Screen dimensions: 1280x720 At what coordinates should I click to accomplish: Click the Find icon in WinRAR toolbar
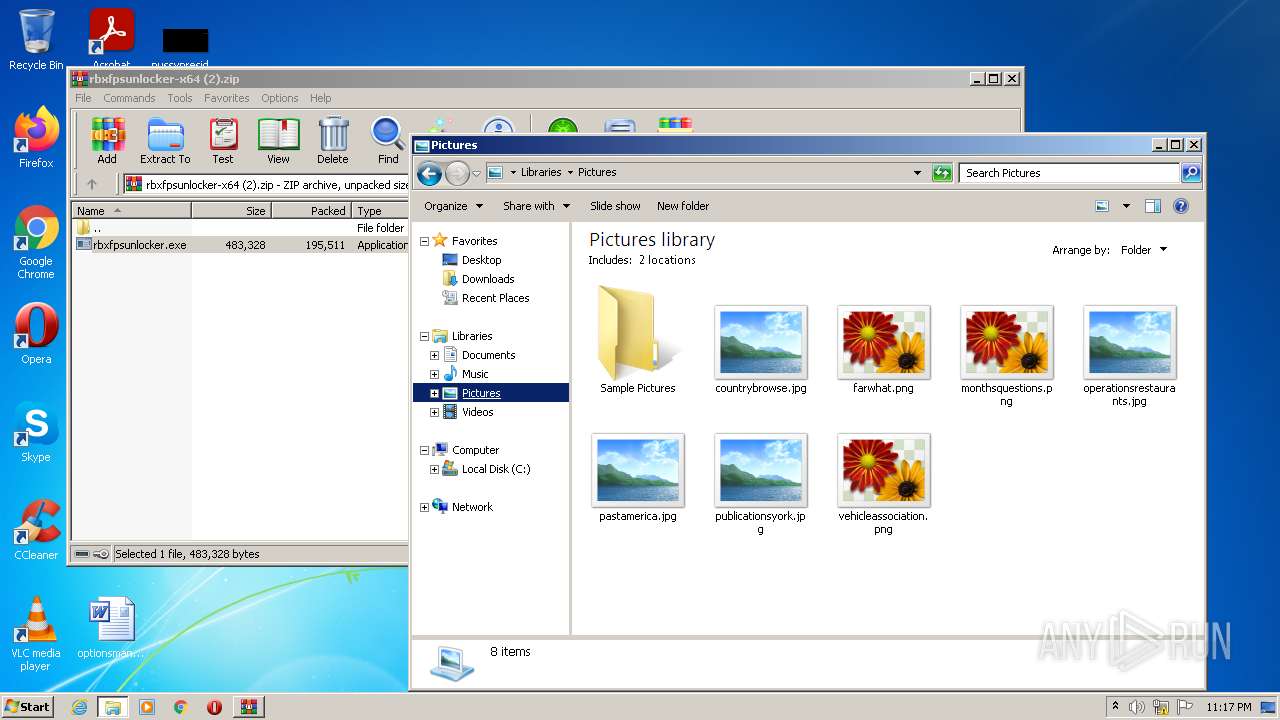point(388,140)
